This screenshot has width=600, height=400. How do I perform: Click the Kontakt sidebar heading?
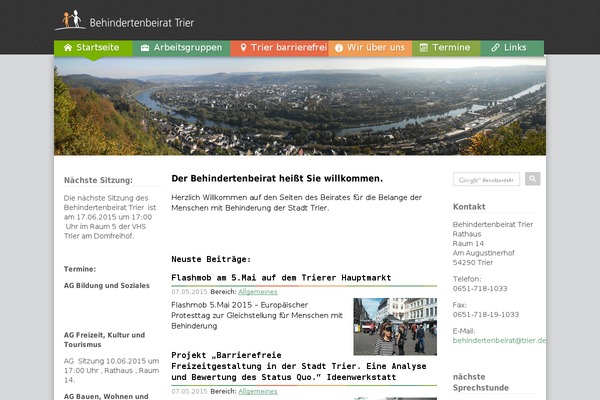tap(469, 207)
